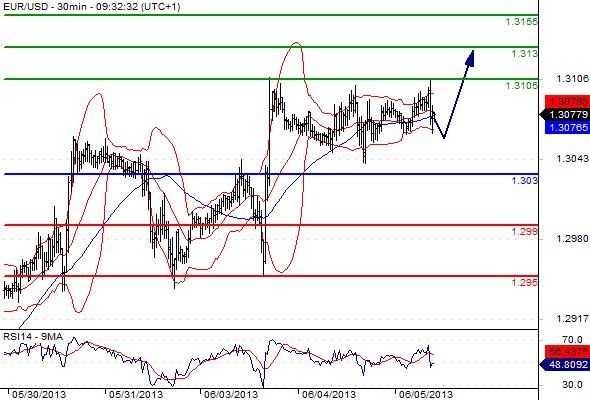Click the blue 48.8092 RSI value tag
Image resolution: width=590 pixels, height=400 pixels.
[x=565, y=364]
